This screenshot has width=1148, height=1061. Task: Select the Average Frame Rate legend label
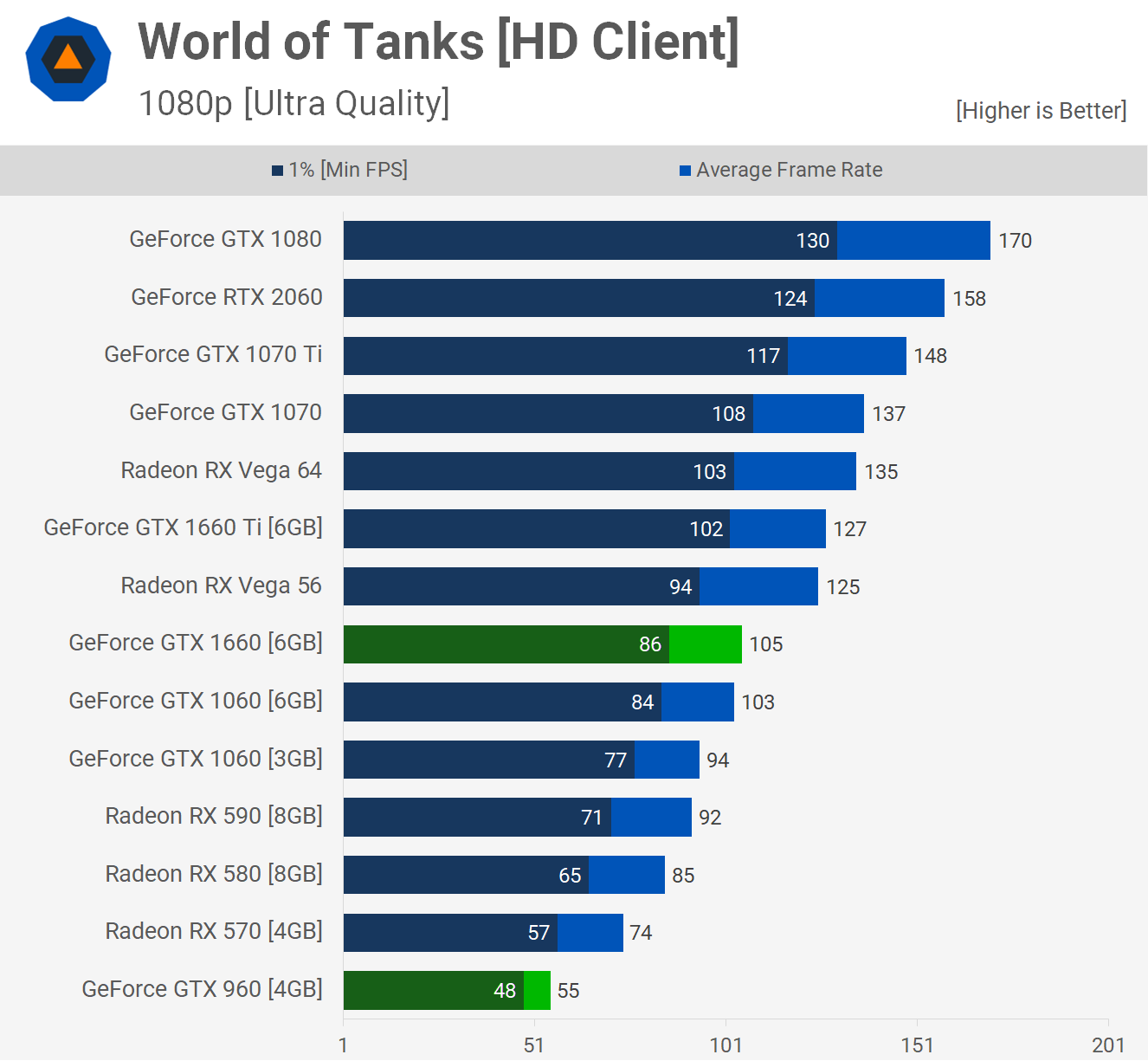[789, 170]
